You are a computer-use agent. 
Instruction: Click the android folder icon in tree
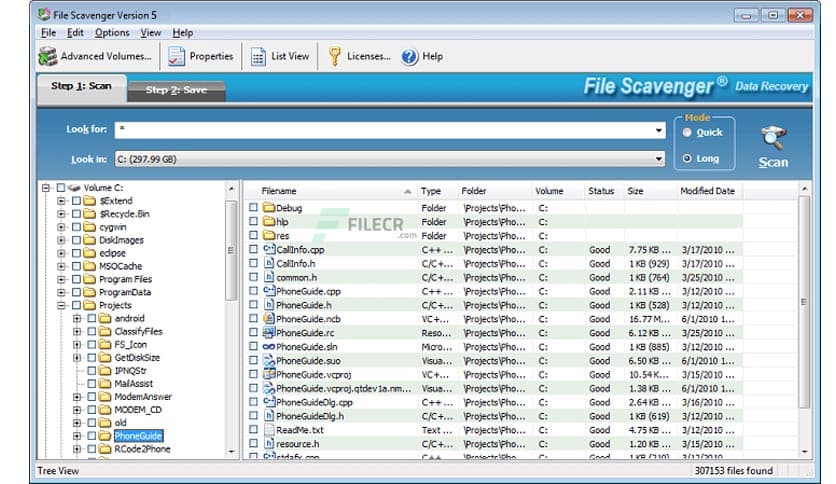[x=105, y=318]
